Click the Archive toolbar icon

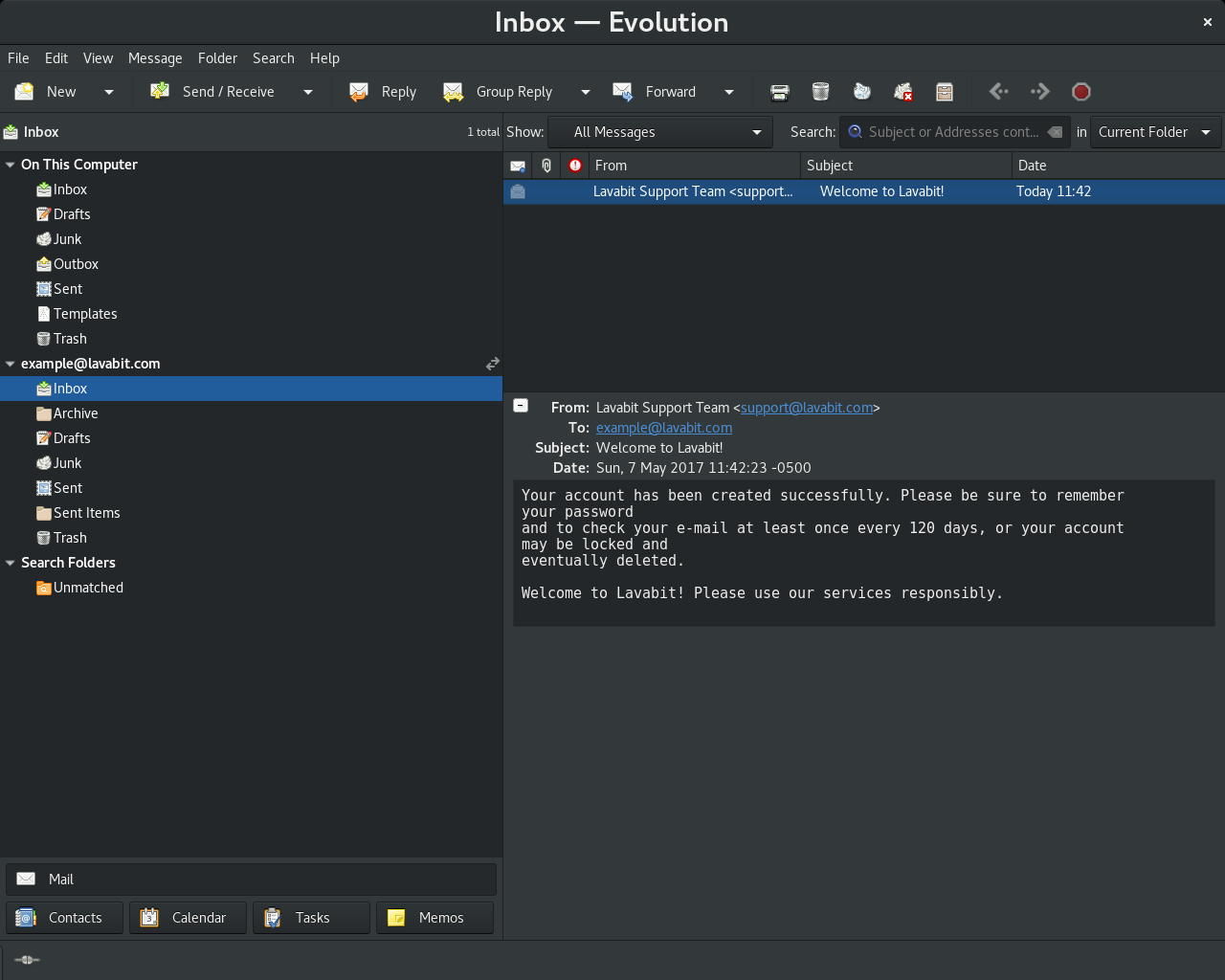point(945,92)
